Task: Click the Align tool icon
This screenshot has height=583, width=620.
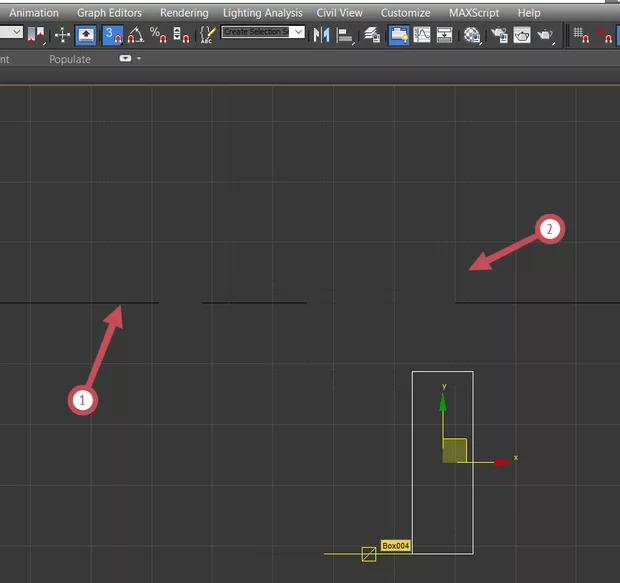Action: pyautogui.click(x=345, y=34)
